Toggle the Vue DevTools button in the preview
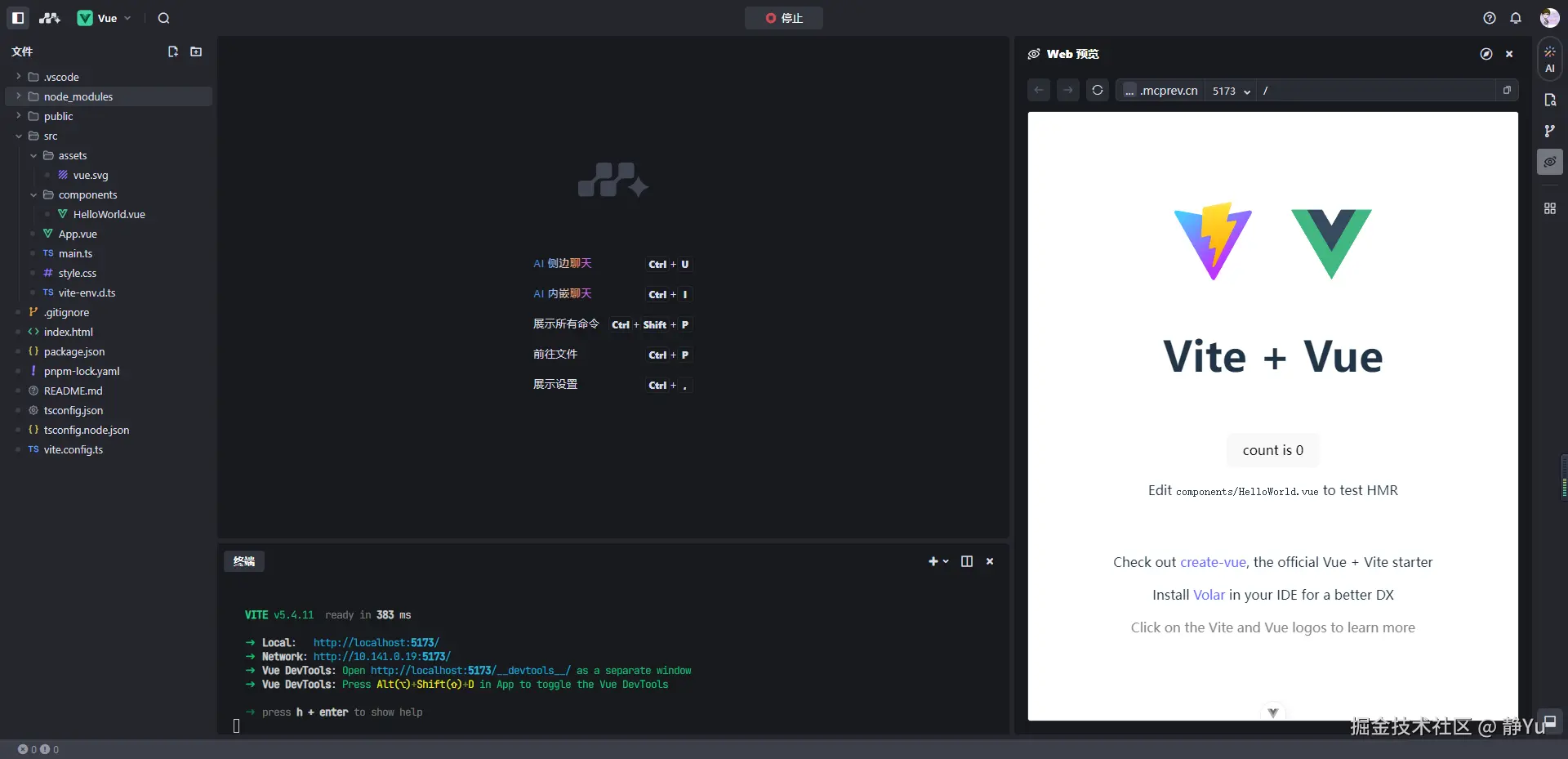Viewport: 1568px width, 759px height. [x=1273, y=712]
